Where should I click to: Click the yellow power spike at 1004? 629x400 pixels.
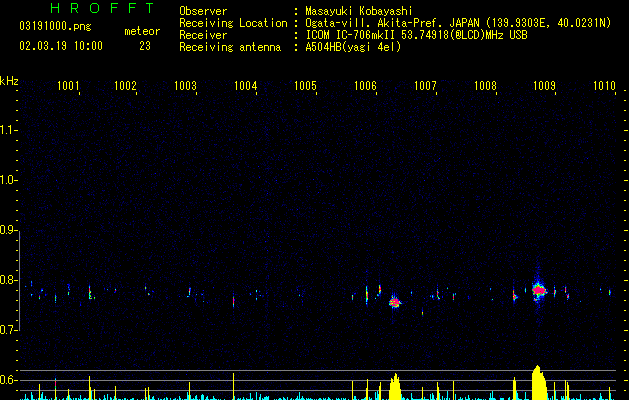(x=233, y=386)
